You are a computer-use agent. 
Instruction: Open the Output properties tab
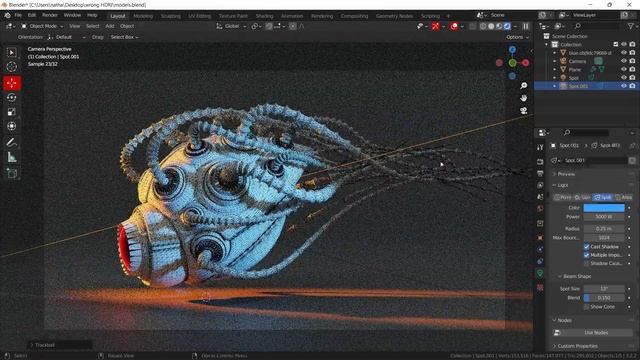[540, 173]
